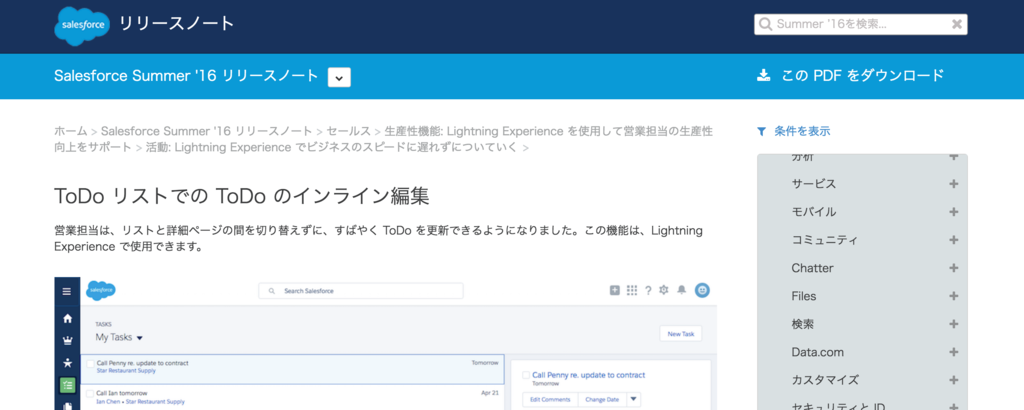Click the user avatar smiley icon
Screen dimensions: 1024x410
pyautogui.click(x=702, y=291)
